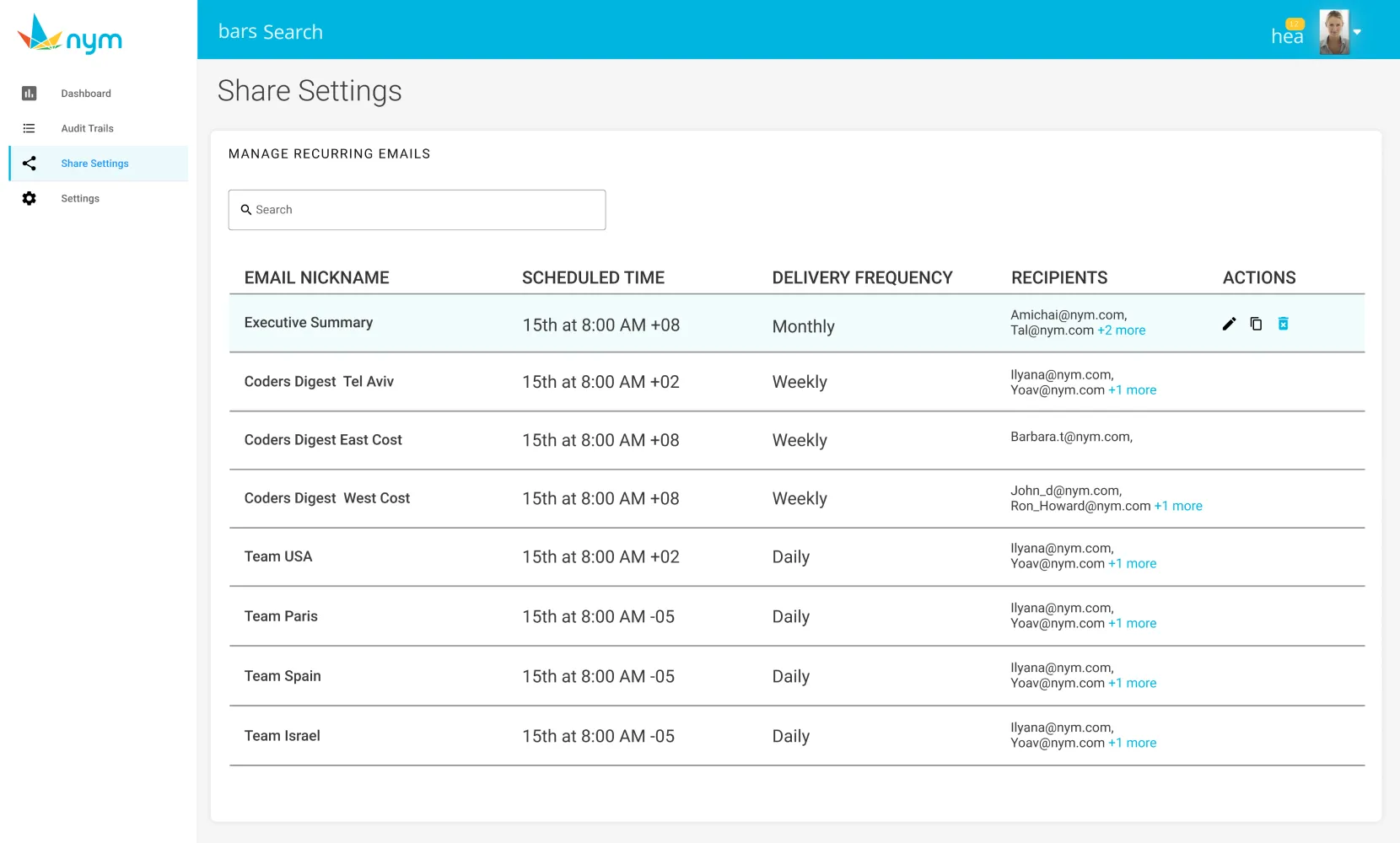Click Barbara.t@nym.com recipient
1400x843 pixels.
[x=1071, y=437]
